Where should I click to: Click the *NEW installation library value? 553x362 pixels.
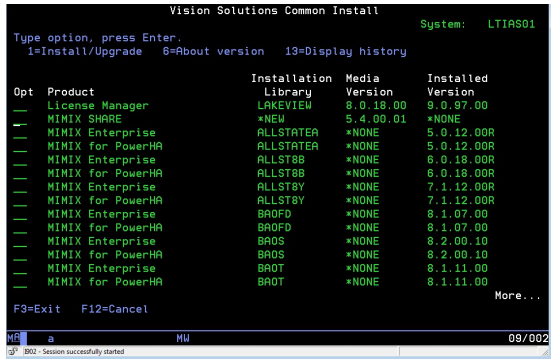click(271, 119)
